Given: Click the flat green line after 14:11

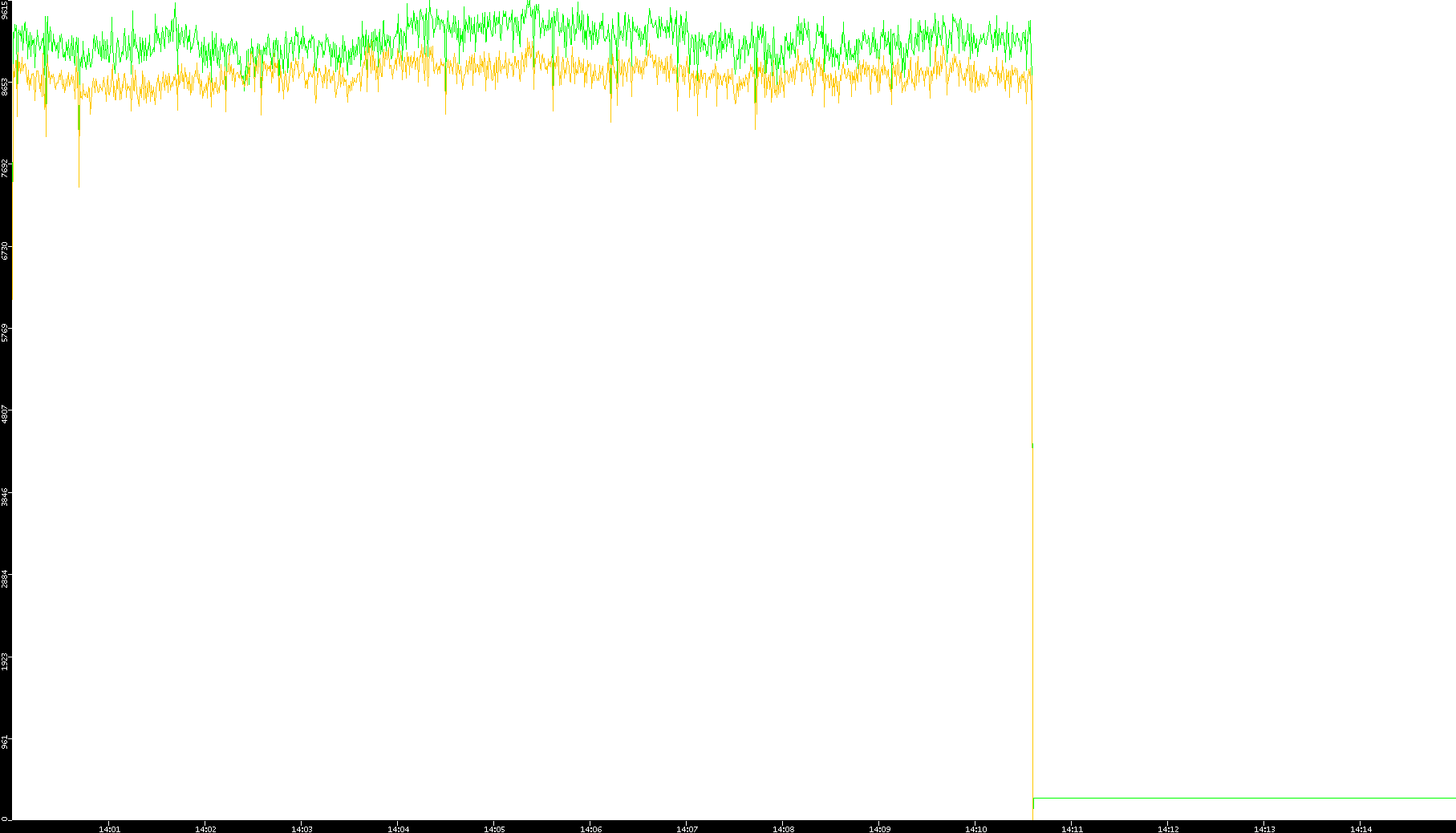Looking at the screenshot, I should point(1243,798).
